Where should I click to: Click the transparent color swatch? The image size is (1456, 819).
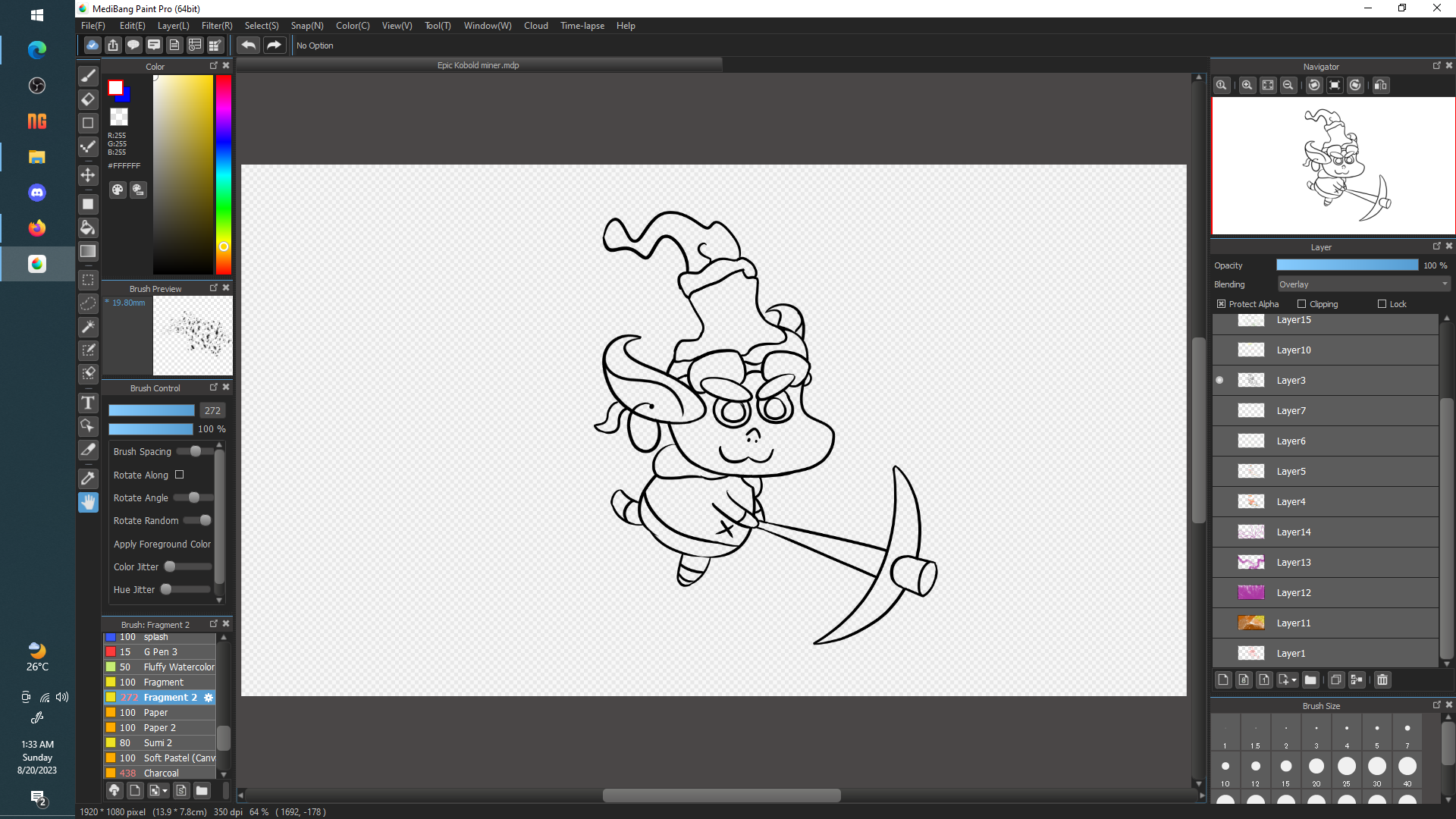(119, 117)
